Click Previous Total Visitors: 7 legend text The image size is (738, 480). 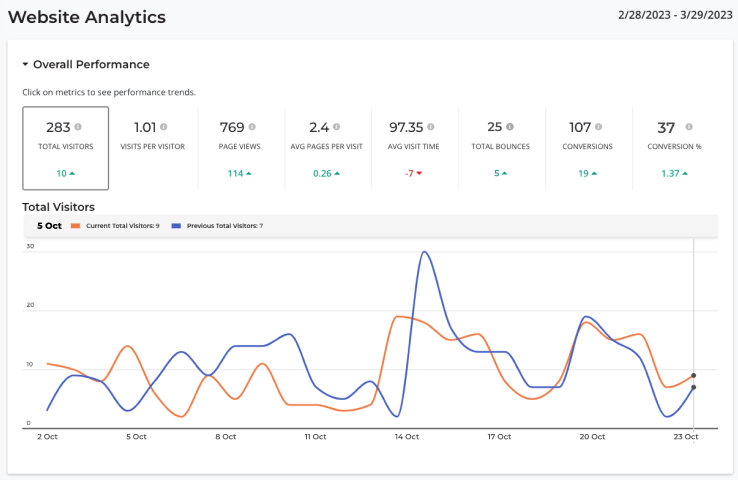tap(225, 226)
